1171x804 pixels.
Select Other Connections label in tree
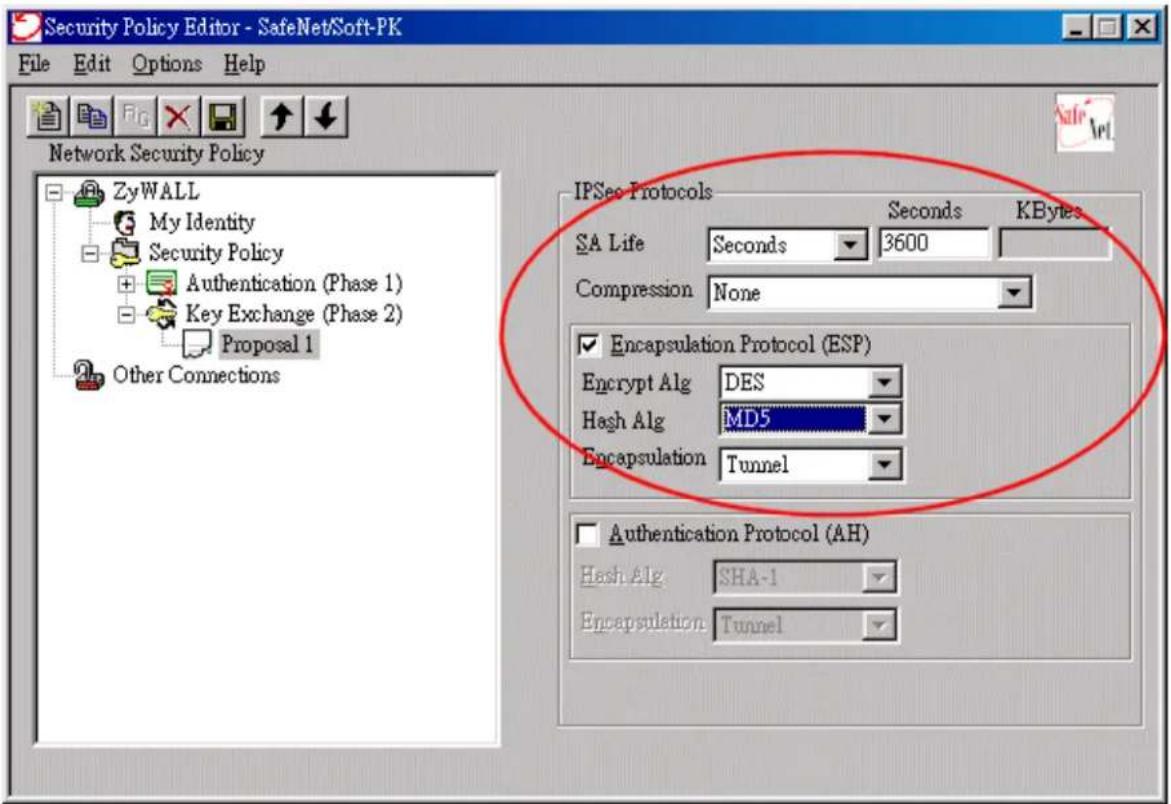[196, 375]
